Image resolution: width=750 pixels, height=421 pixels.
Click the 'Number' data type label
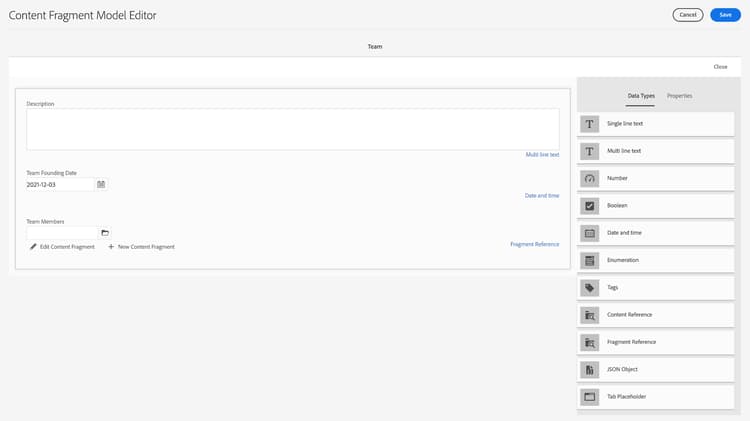[617, 178]
